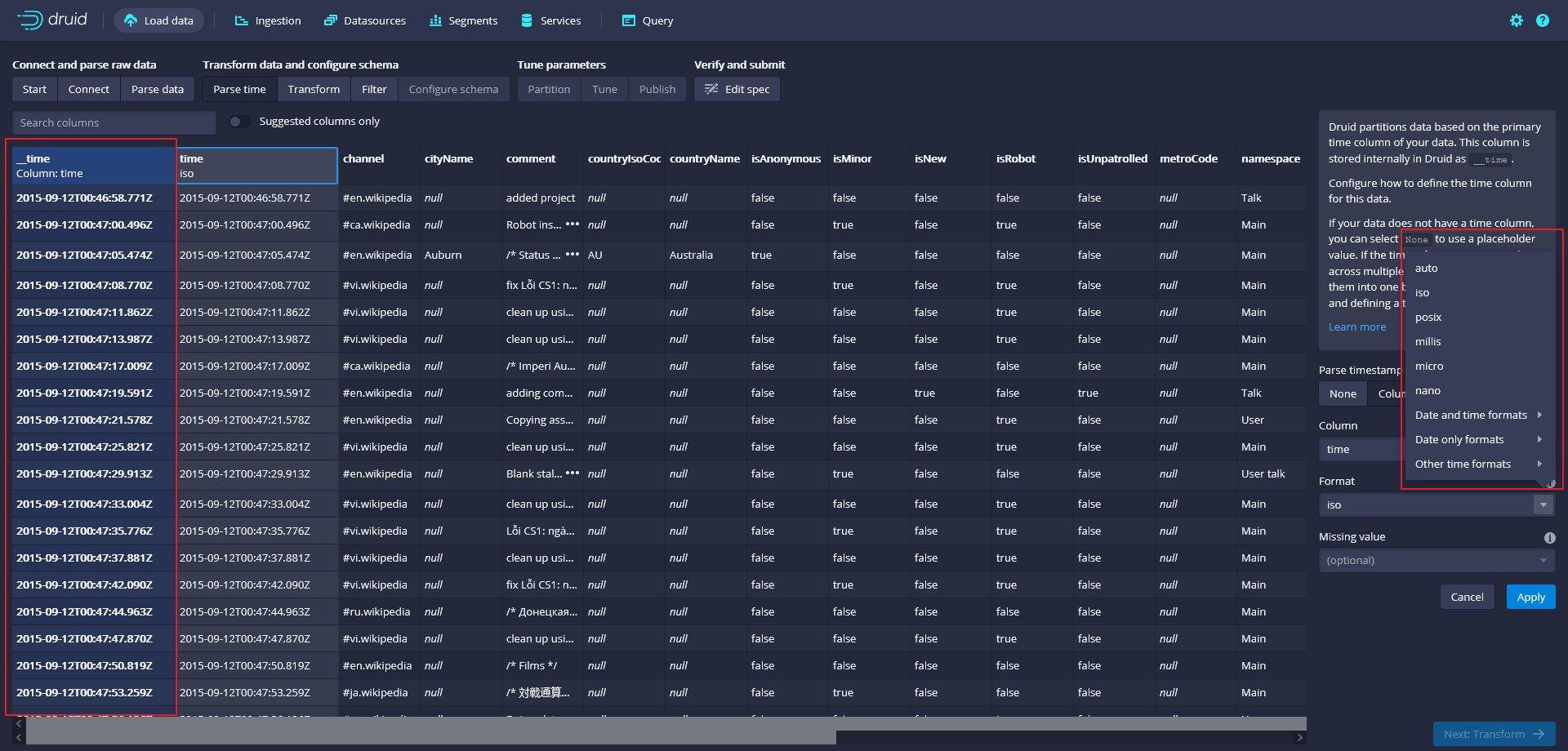
Task: Go to the Tune step
Action: tap(604, 89)
